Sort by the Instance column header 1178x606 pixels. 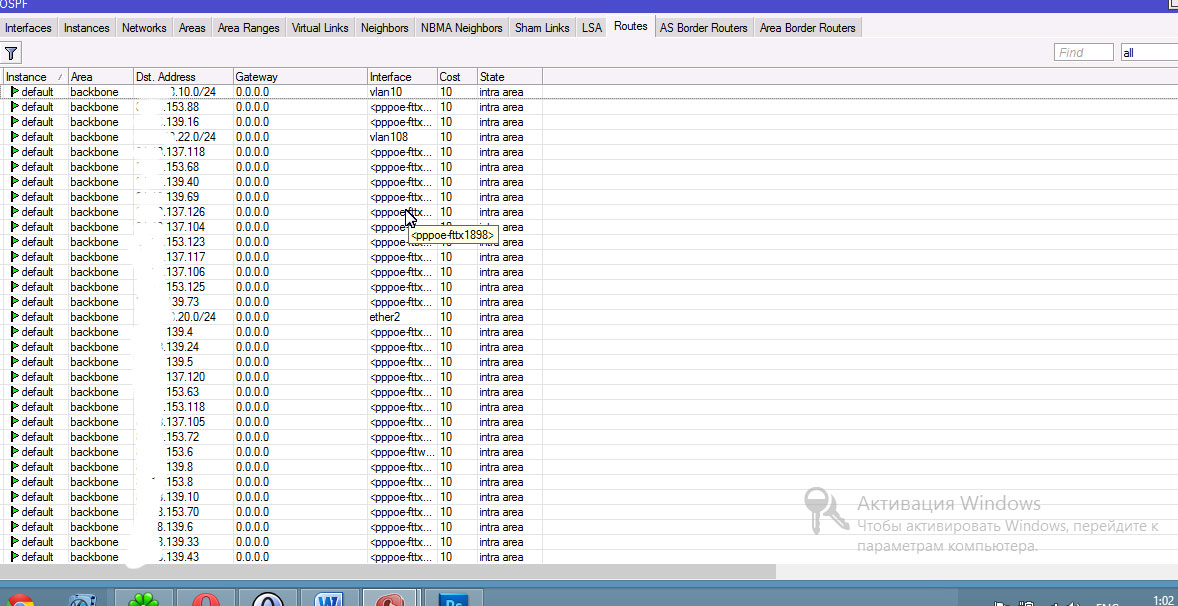[x=35, y=77]
